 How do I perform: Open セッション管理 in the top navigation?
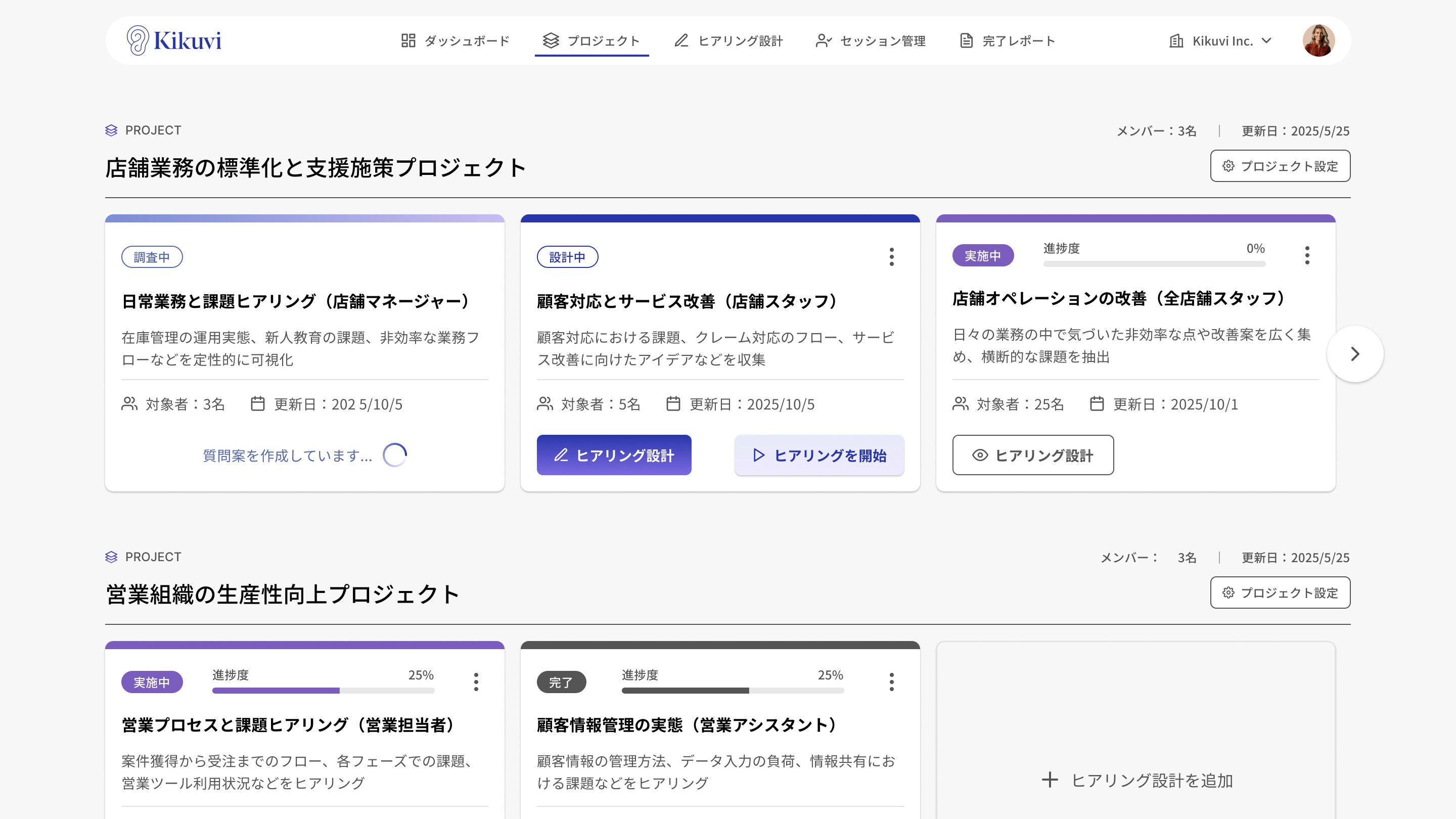[871, 40]
